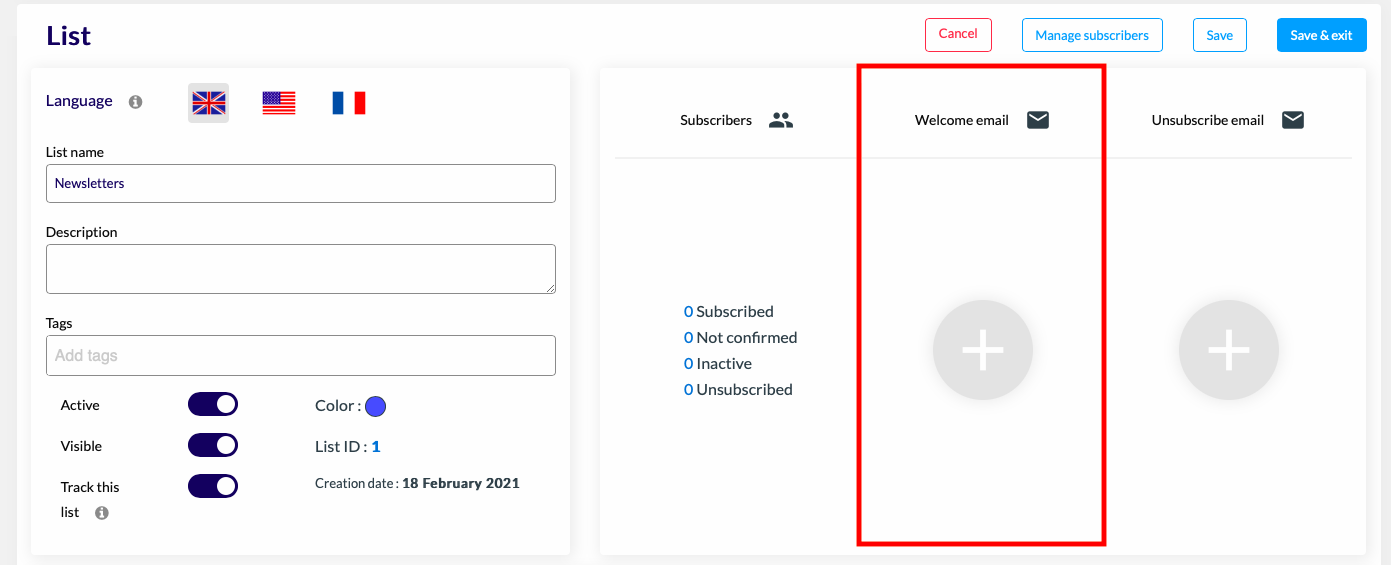Screen dimensions: 1391x565
Task: Click the Unsubscribe email envelope icon
Action: point(1293,120)
